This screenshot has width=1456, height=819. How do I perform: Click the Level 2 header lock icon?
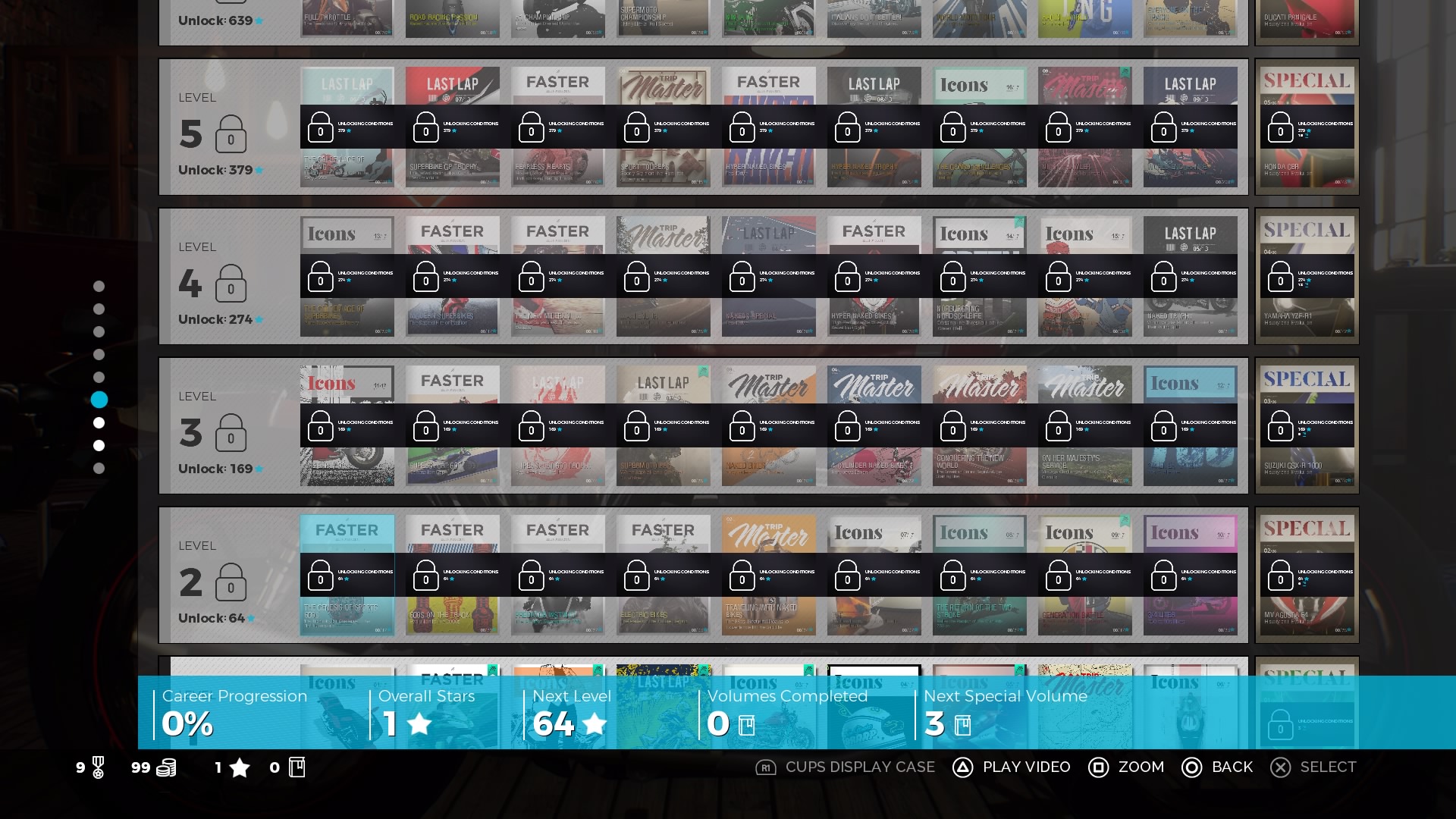coord(231,582)
